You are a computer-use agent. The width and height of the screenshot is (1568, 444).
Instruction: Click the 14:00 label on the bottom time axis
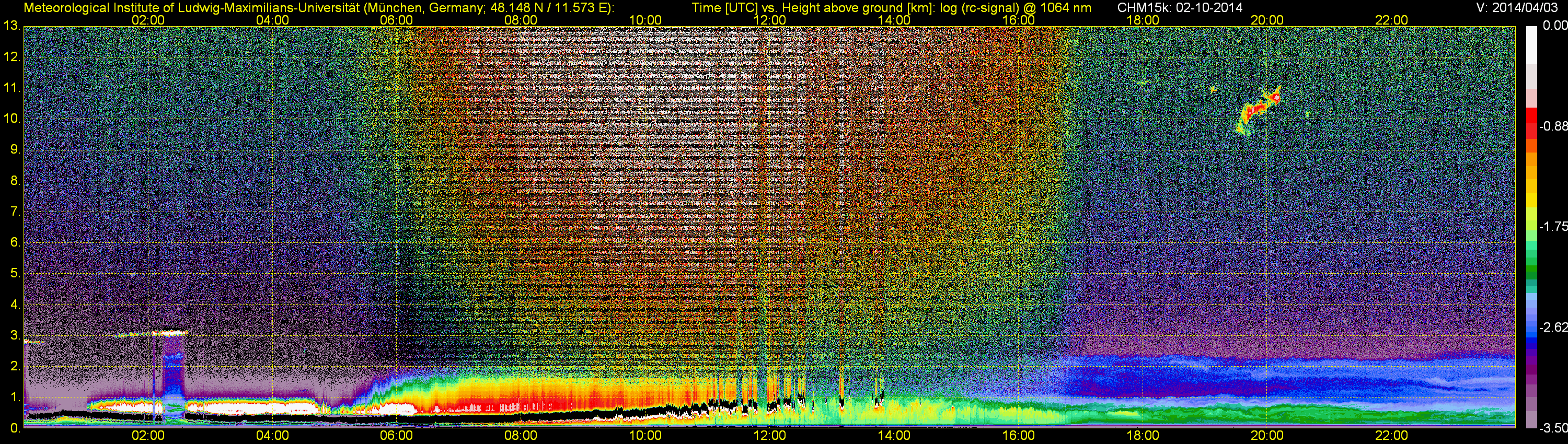point(894,436)
